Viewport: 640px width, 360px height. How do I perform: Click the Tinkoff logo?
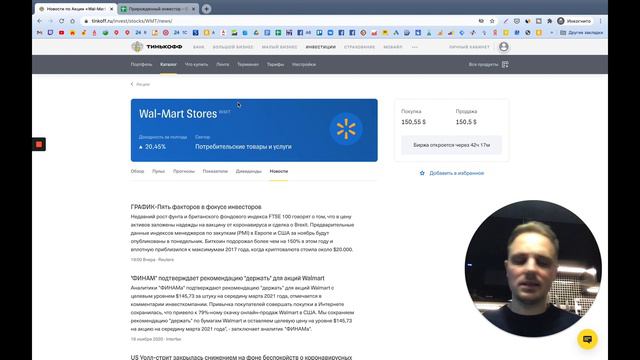(x=157, y=47)
